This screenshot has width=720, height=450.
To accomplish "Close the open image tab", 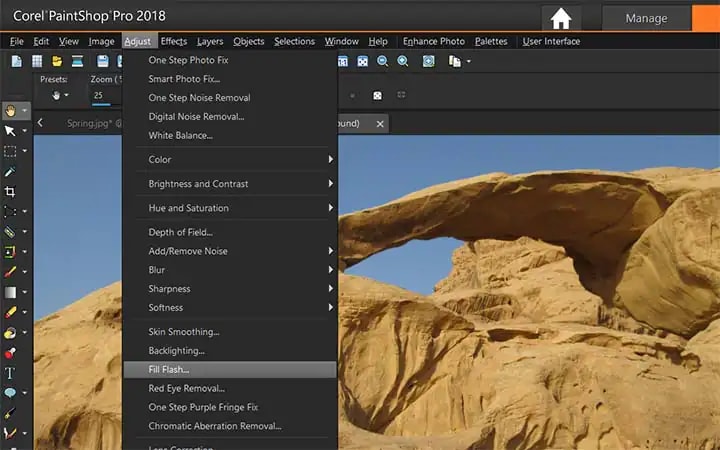I will 380,124.
